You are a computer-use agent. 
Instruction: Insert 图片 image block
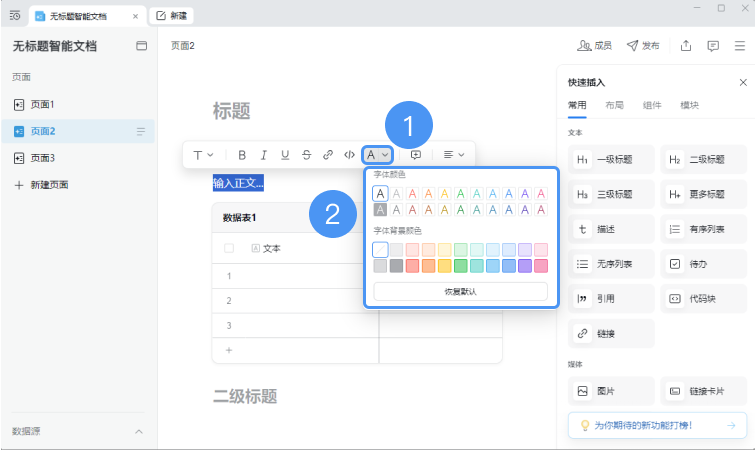pos(611,391)
